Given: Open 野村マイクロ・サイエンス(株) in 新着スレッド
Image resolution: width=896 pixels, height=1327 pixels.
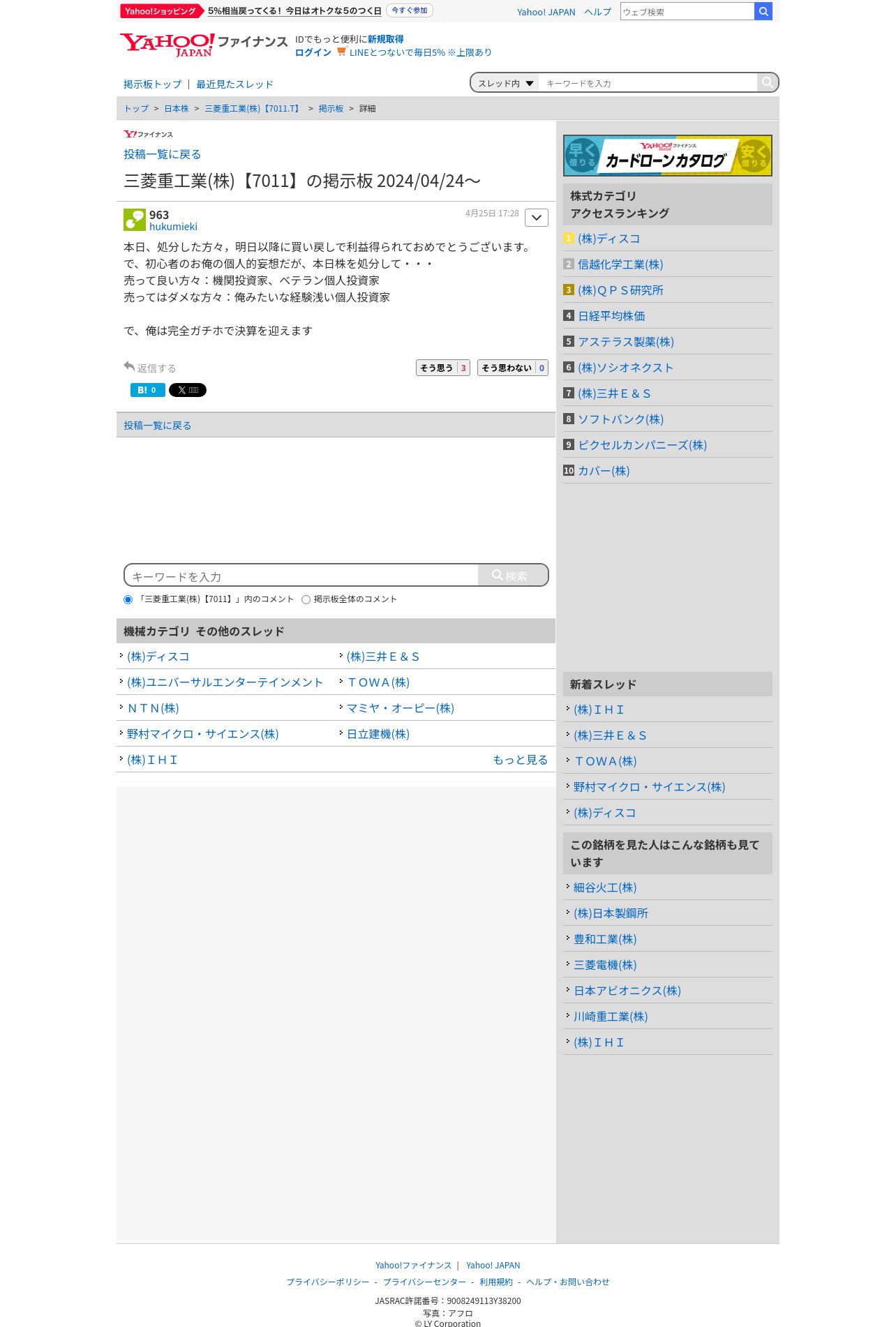Looking at the screenshot, I should tap(649, 787).
